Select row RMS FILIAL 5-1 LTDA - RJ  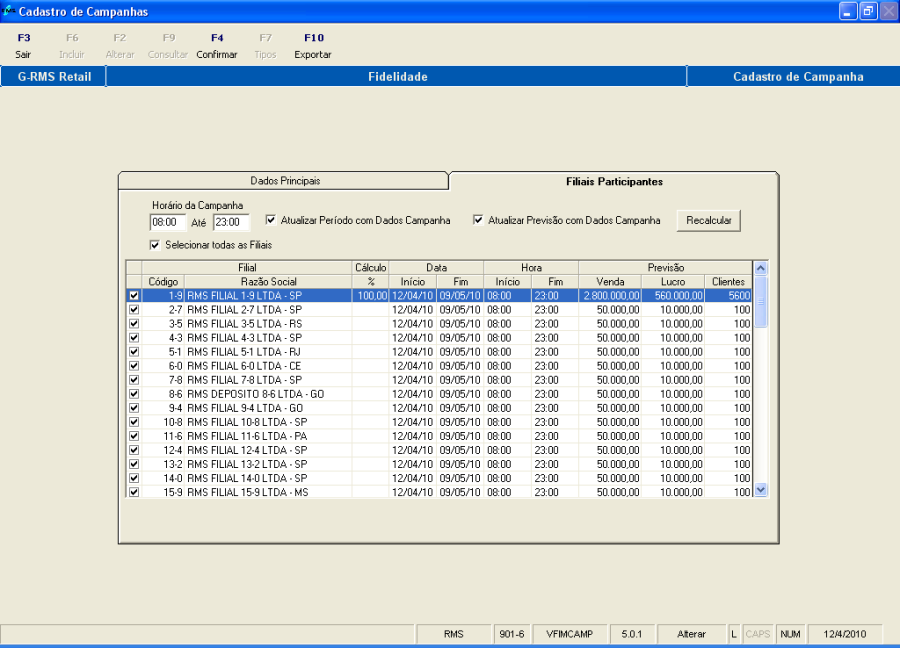point(439,352)
